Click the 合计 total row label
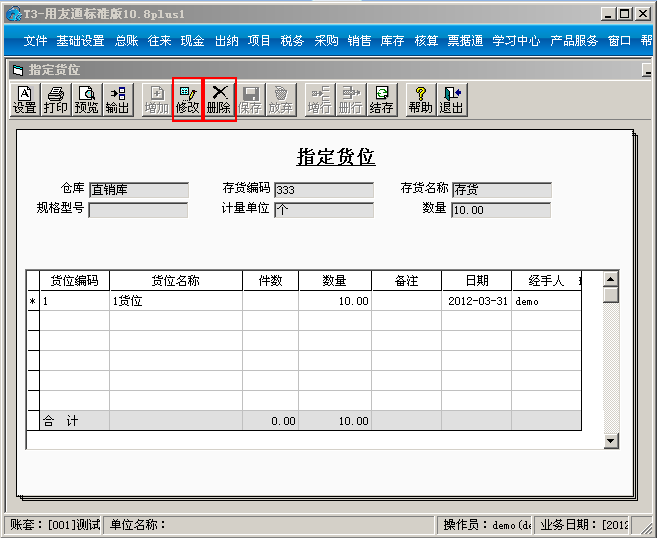This screenshot has width=657, height=538. (75, 421)
